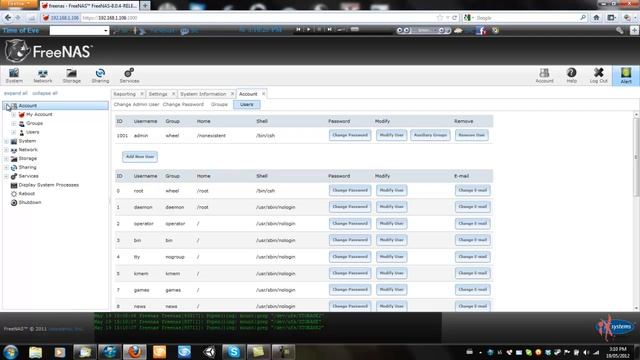This screenshot has width=640, height=360.
Task: Click the browser back arrow
Action: 8,18
